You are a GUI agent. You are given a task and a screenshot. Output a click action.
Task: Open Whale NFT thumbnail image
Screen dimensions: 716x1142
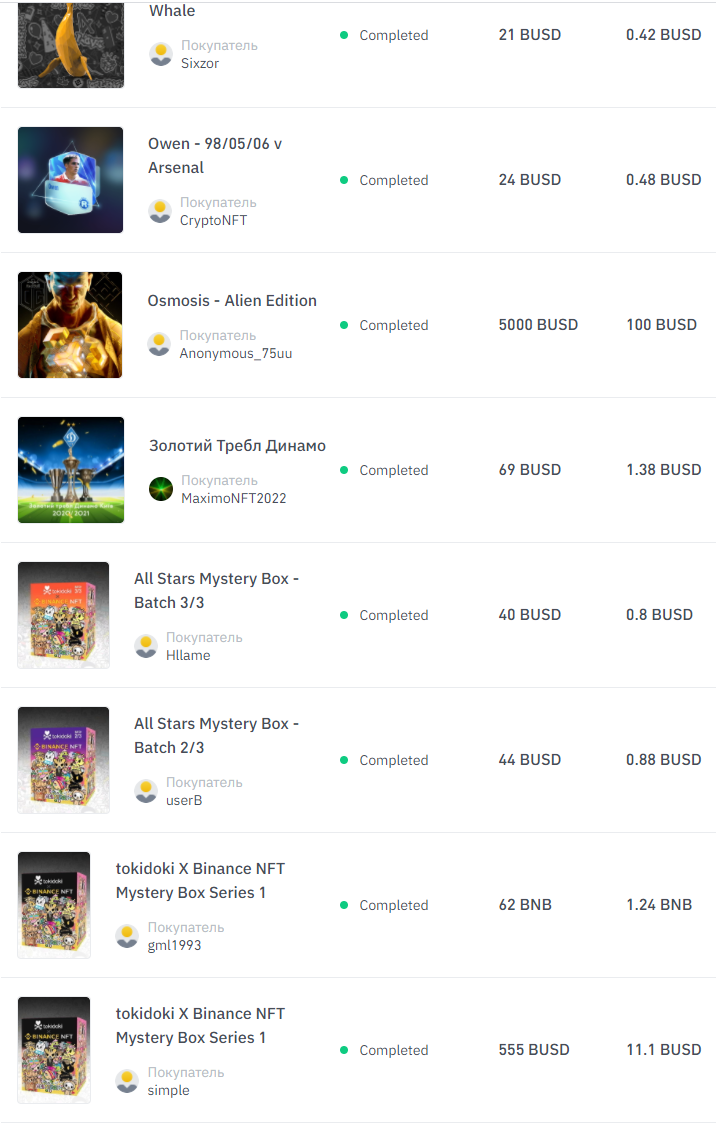pos(71,44)
